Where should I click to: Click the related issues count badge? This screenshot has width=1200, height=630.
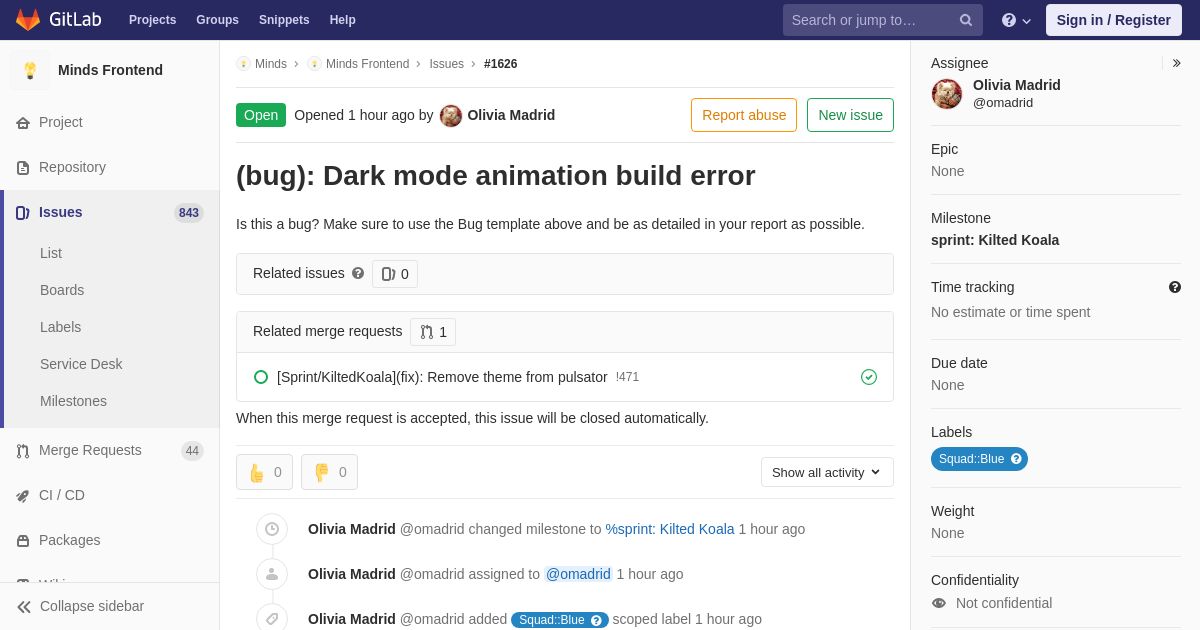pyautogui.click(x=395, y=274)
